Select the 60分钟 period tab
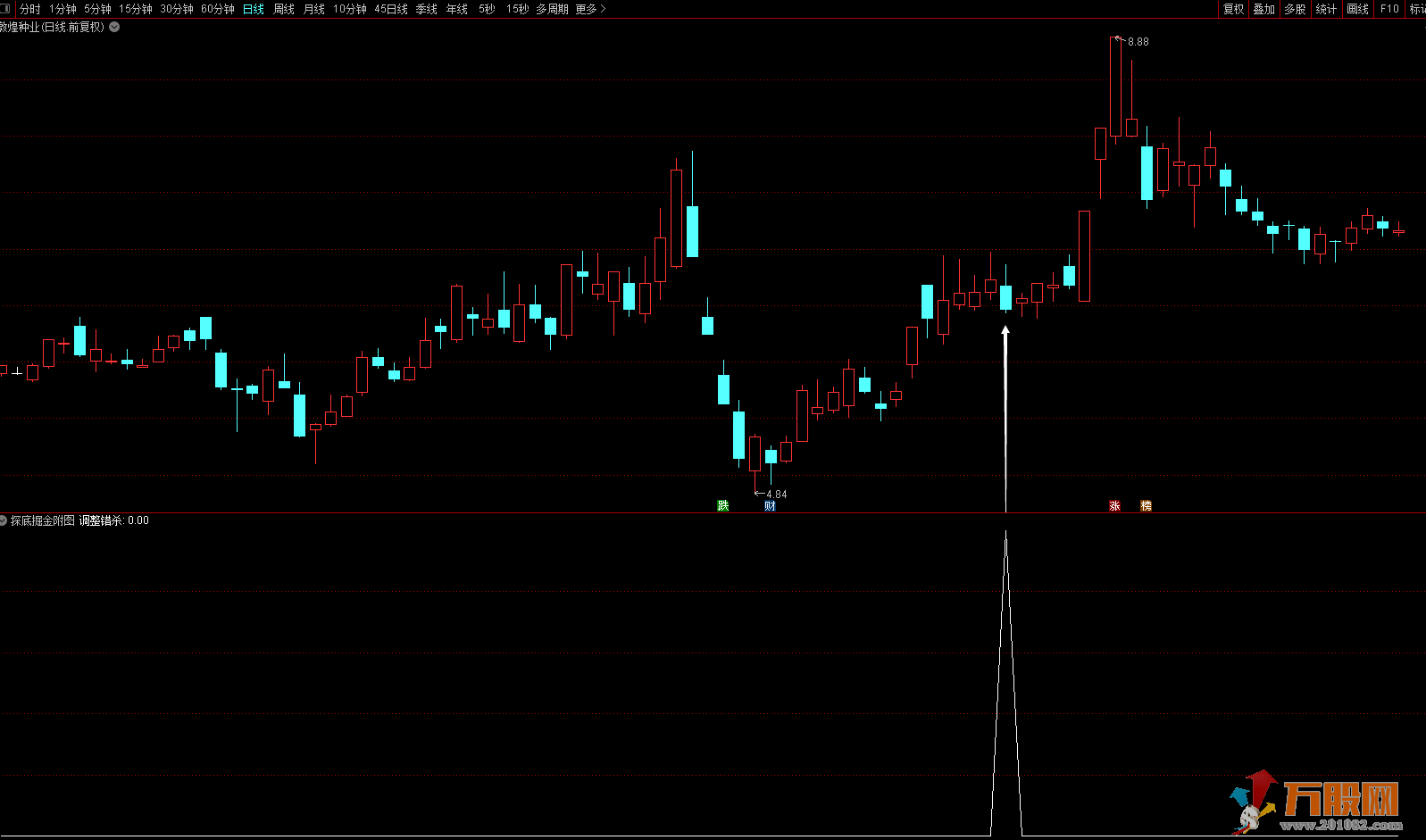The image size is (1426, 840). click(x=218, y=9)
